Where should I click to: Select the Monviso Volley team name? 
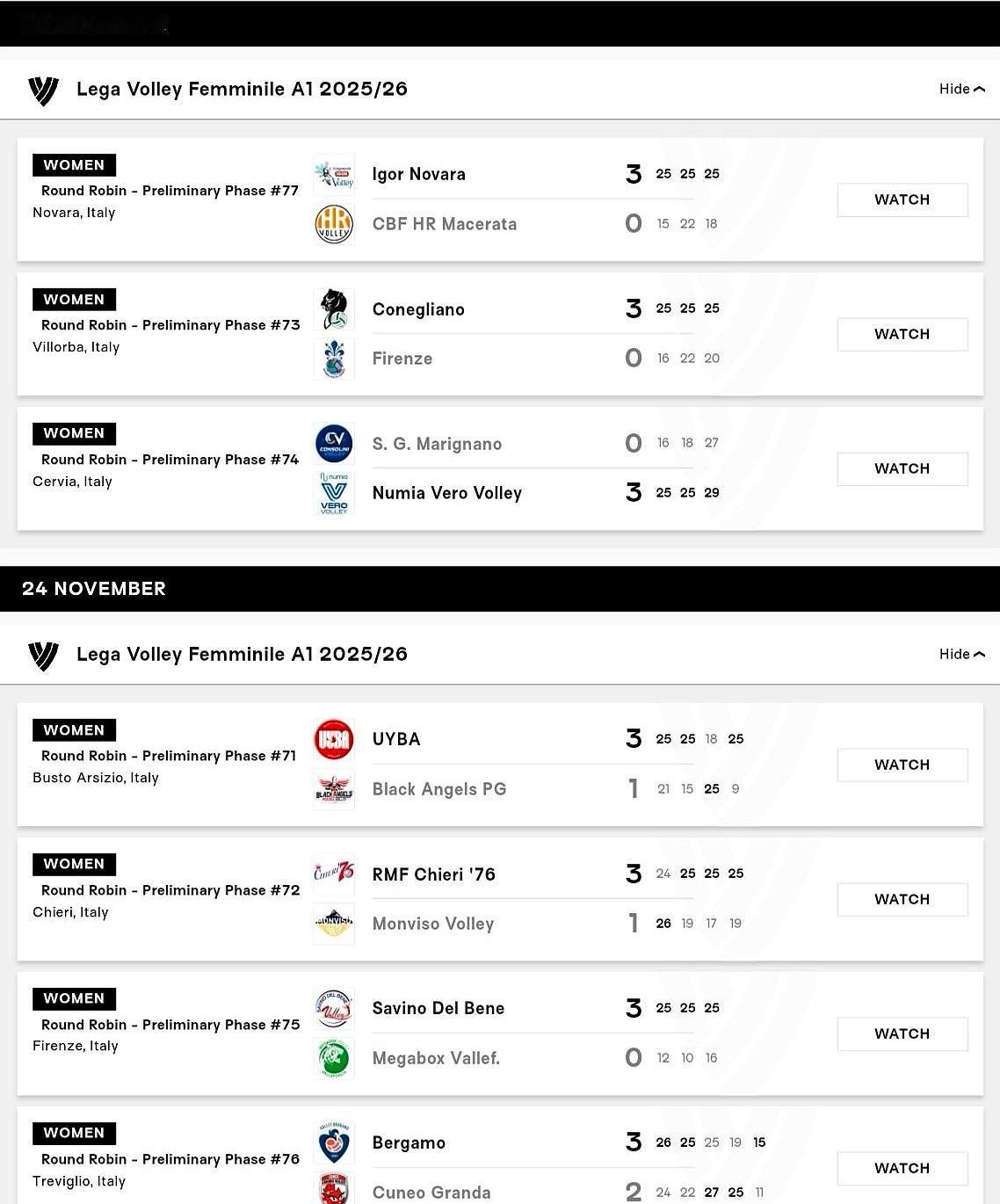pyautogui.click(x=433, y=924)
